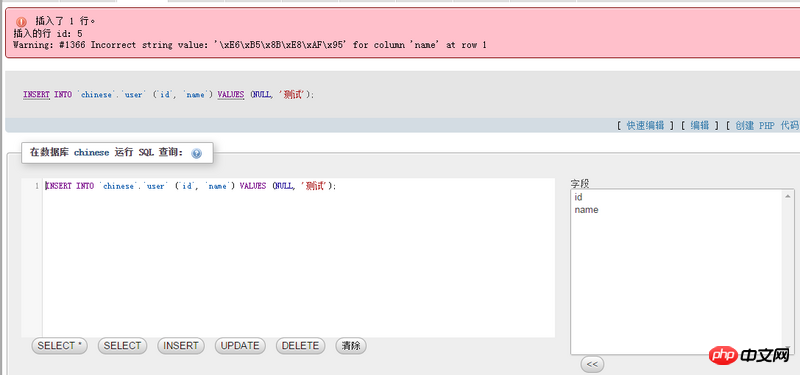This screenshot has height=375, width=800.
Task: Click line number 1 in the editor
Action: tap(37, 186)
